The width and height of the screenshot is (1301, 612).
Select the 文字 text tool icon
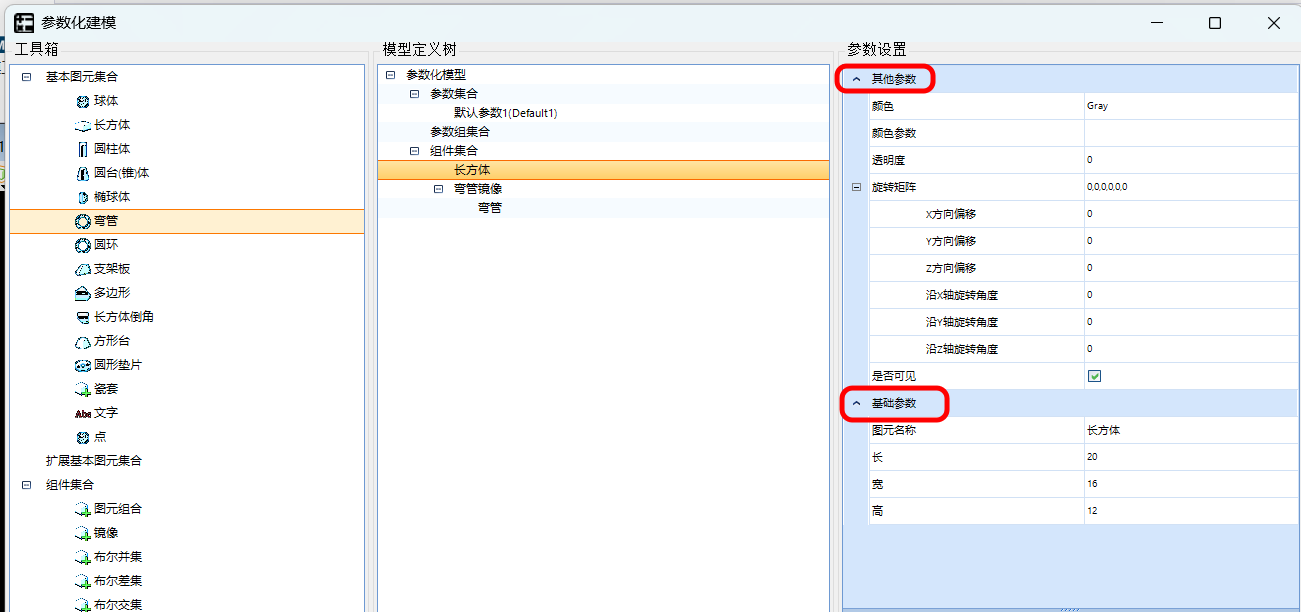pos(83,413)
